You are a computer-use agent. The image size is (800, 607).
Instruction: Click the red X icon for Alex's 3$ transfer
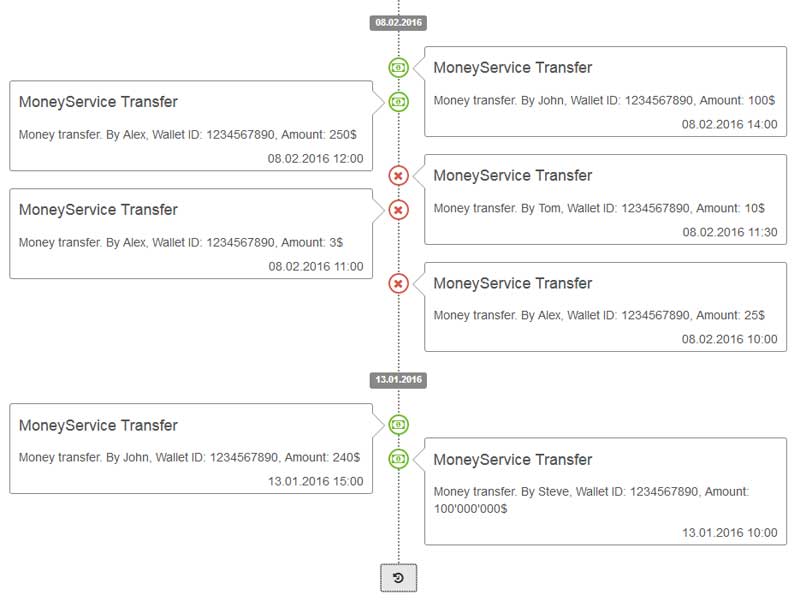(x=398, y=210)
